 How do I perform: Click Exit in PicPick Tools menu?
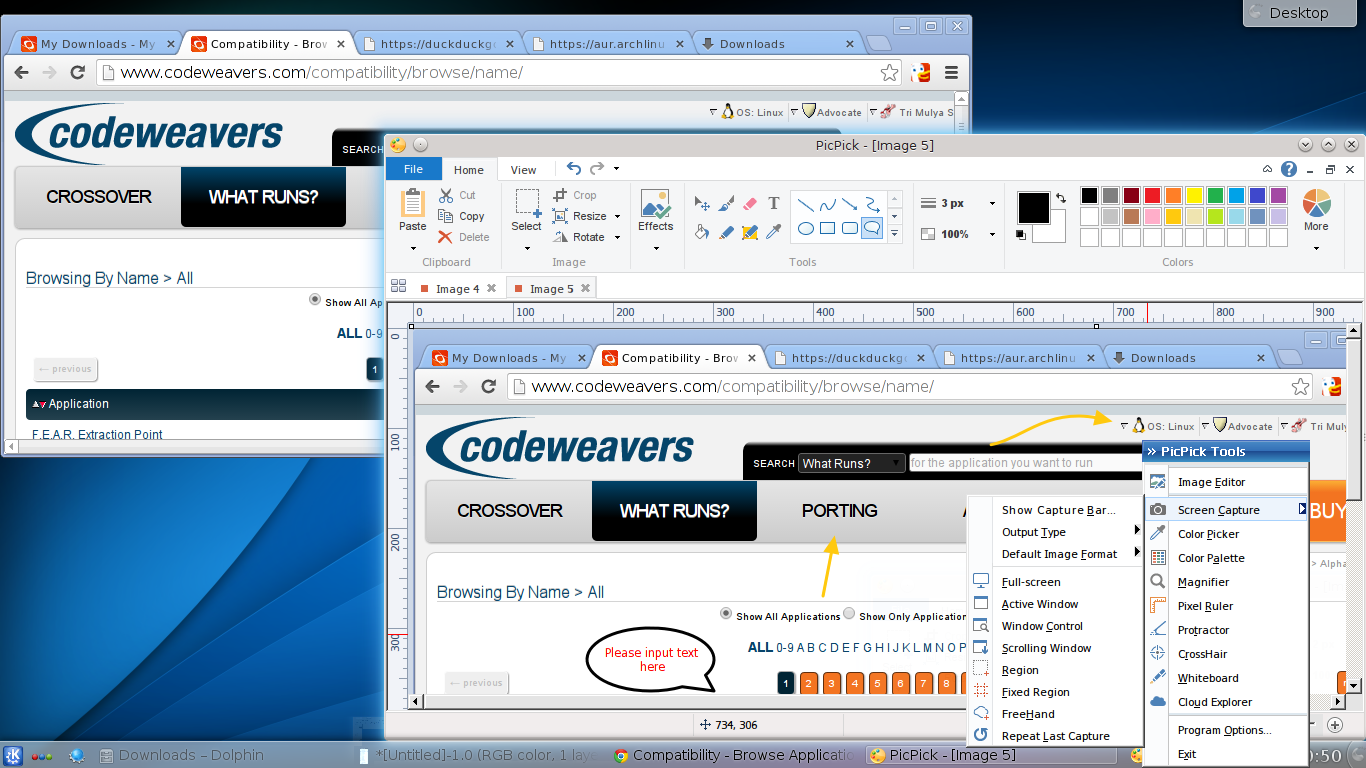pyautogui.click(x=1226, y=754)
